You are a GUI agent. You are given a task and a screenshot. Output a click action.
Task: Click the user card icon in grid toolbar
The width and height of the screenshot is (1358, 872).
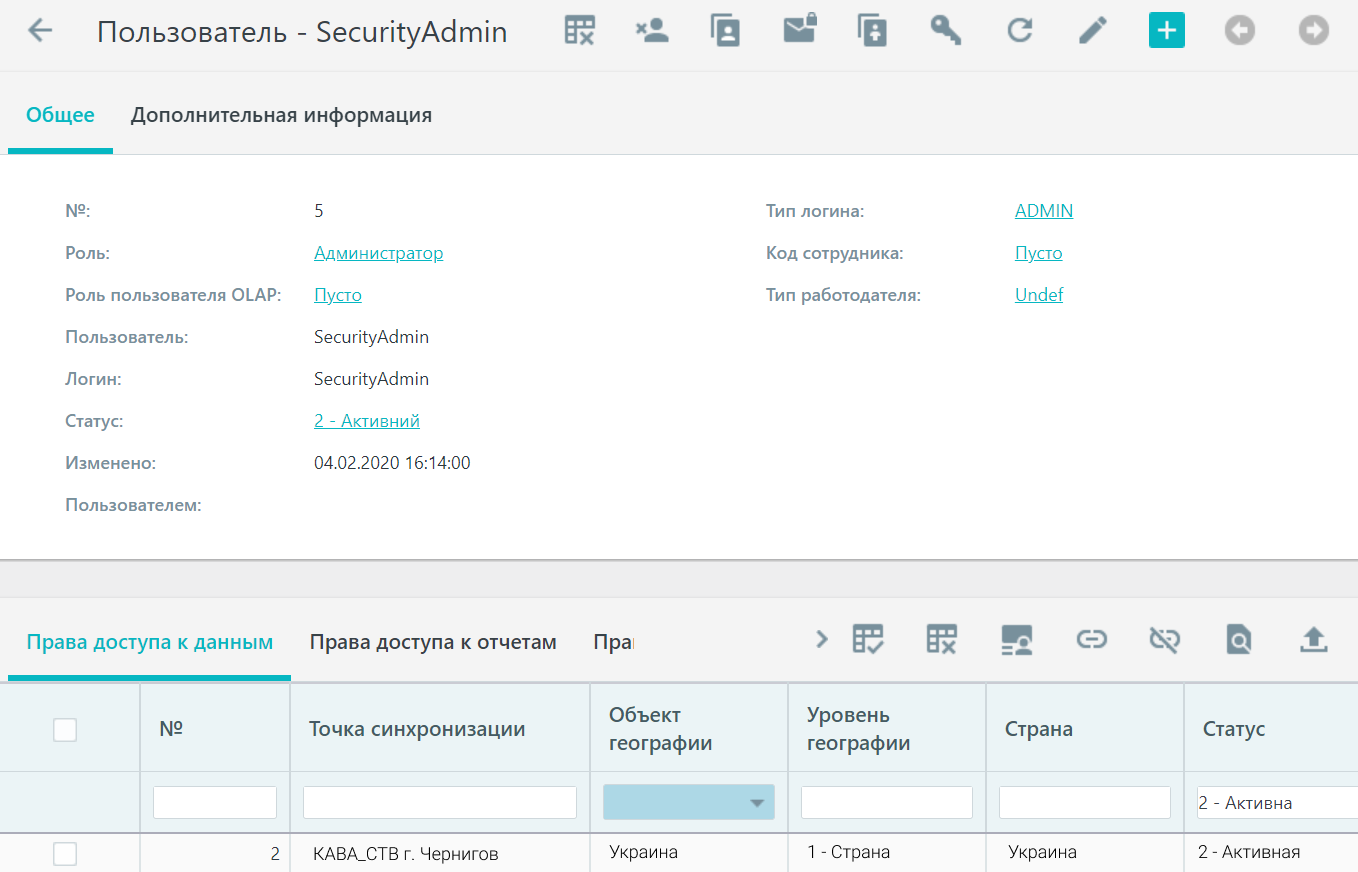click(x=1017, y=640)
